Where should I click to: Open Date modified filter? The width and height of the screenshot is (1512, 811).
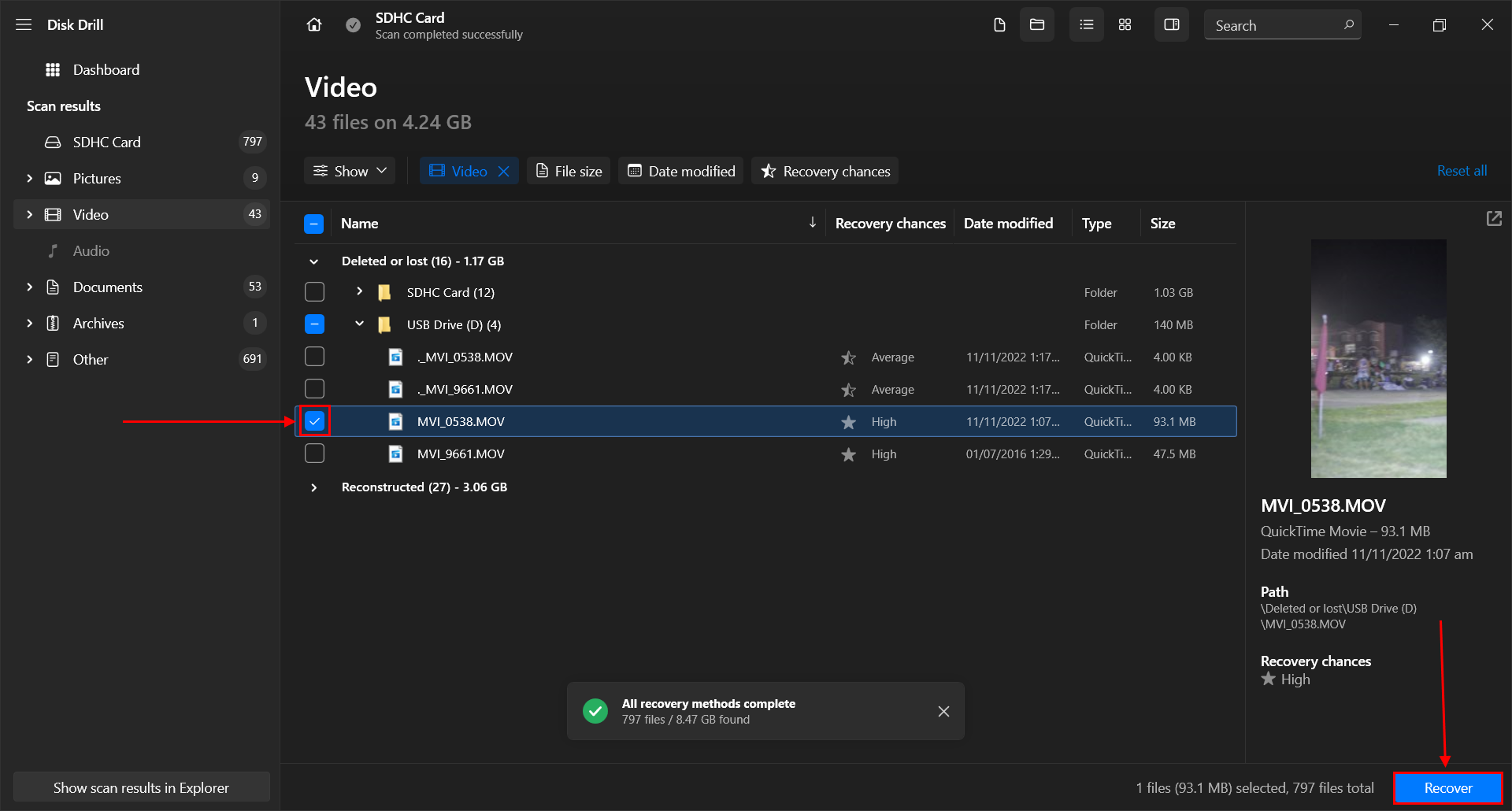(681, 171)
